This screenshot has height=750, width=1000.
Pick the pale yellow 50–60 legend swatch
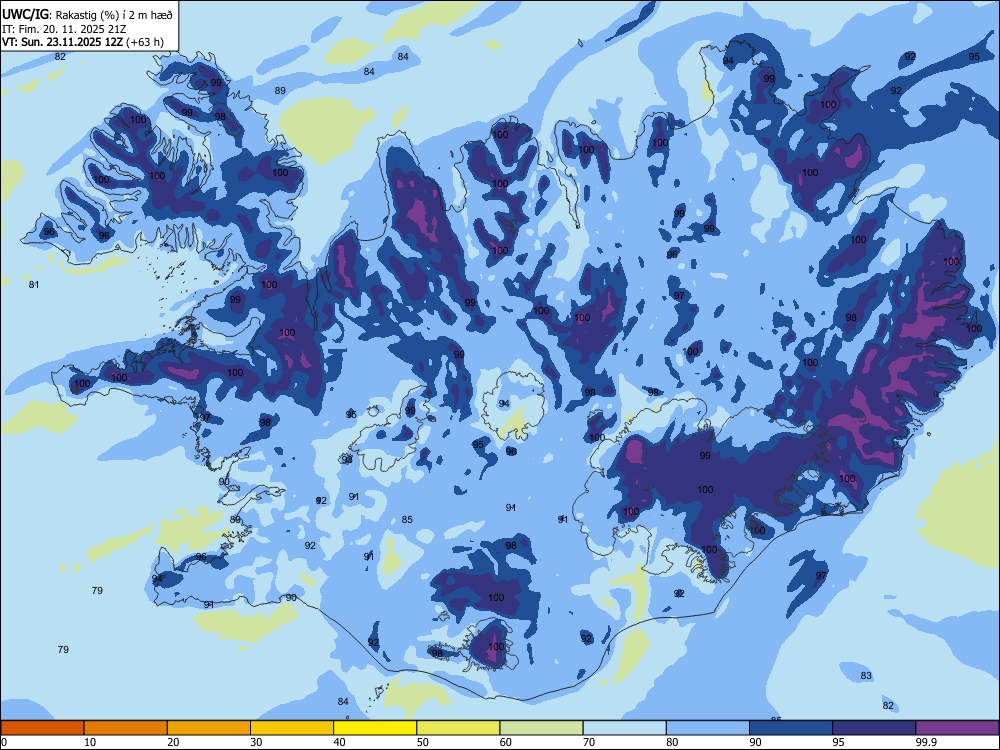tap(458, 728)
